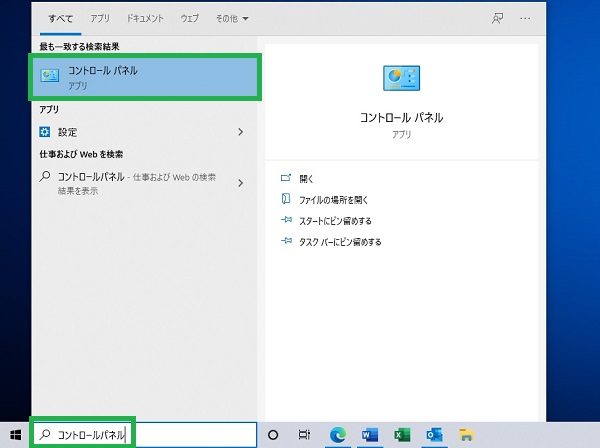Click ファイルの場所を開く action
This screenshot has width=600, height=448.
[x=333, y=200]
